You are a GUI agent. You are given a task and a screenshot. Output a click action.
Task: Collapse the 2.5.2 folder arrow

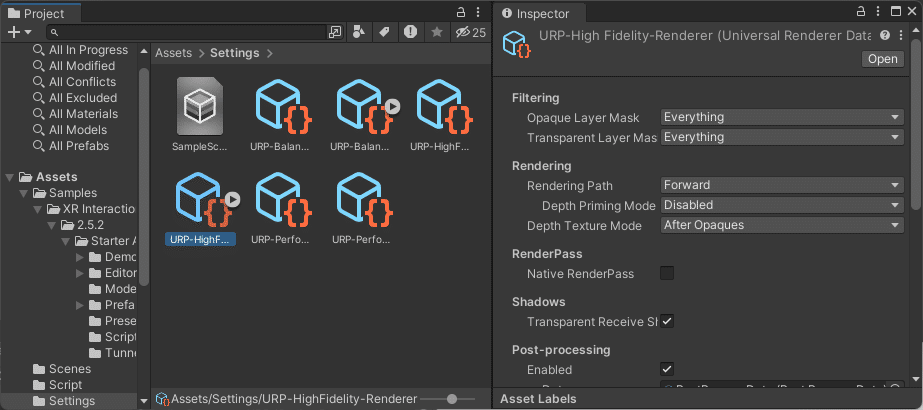52,225
